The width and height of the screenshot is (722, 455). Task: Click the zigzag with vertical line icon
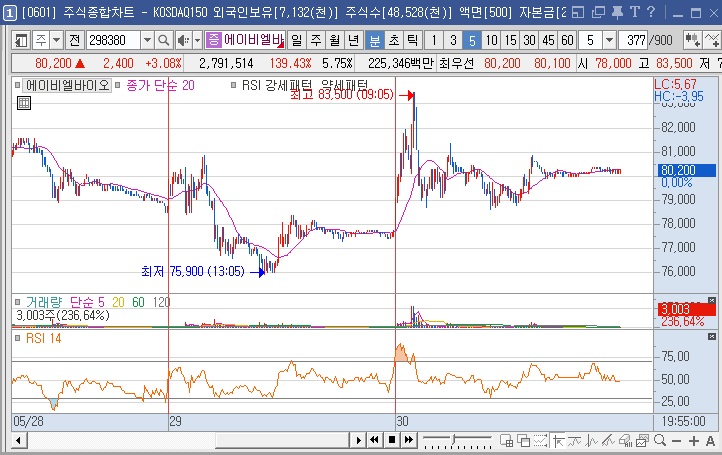click(x=591, y=441)
